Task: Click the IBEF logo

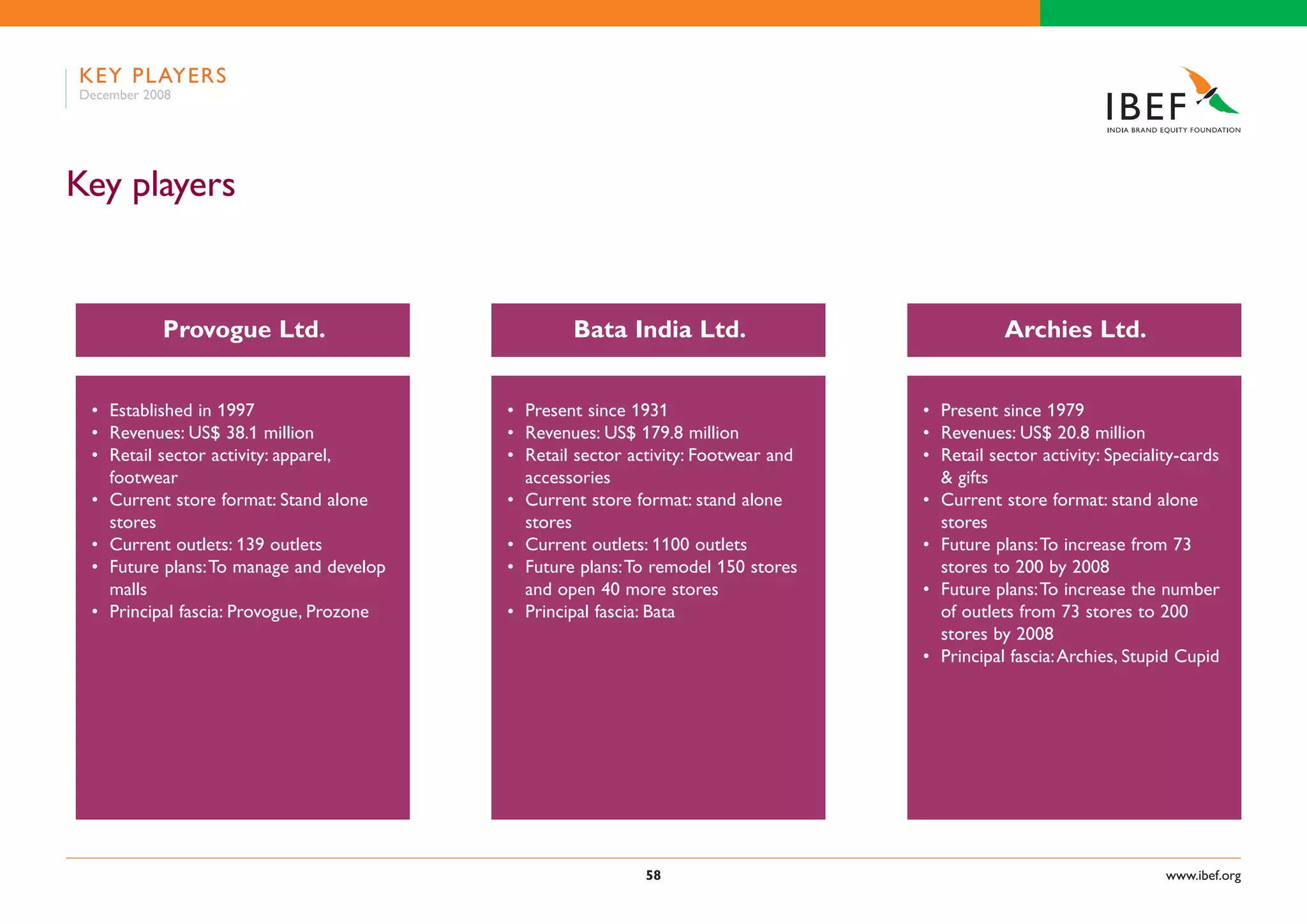Action: pos(1173,100)
